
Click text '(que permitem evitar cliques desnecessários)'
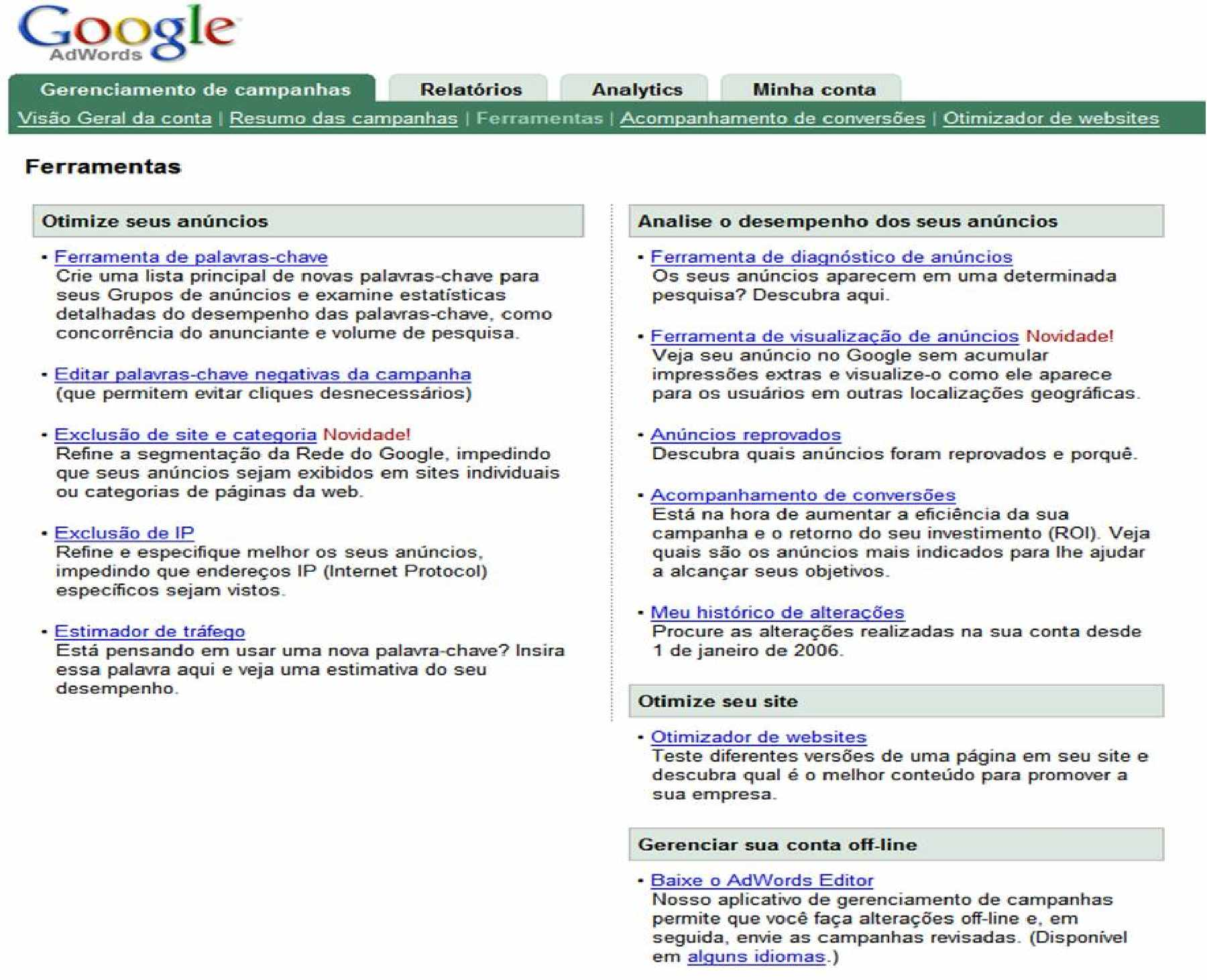pyautogui.click(x=264, y=393)
